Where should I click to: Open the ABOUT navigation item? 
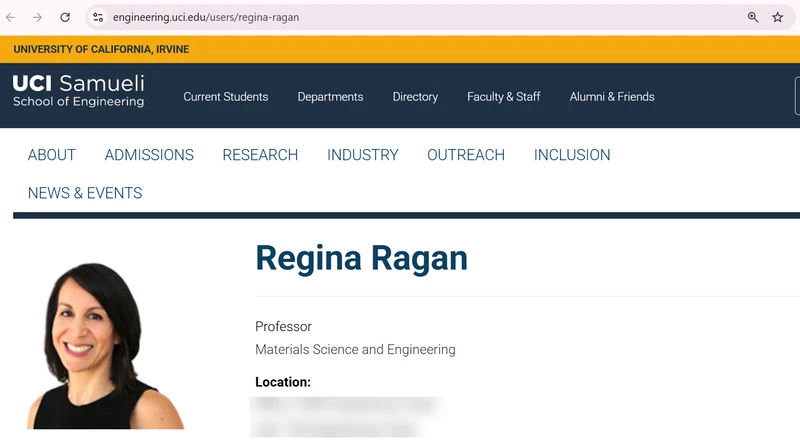[x=52, y=155]
